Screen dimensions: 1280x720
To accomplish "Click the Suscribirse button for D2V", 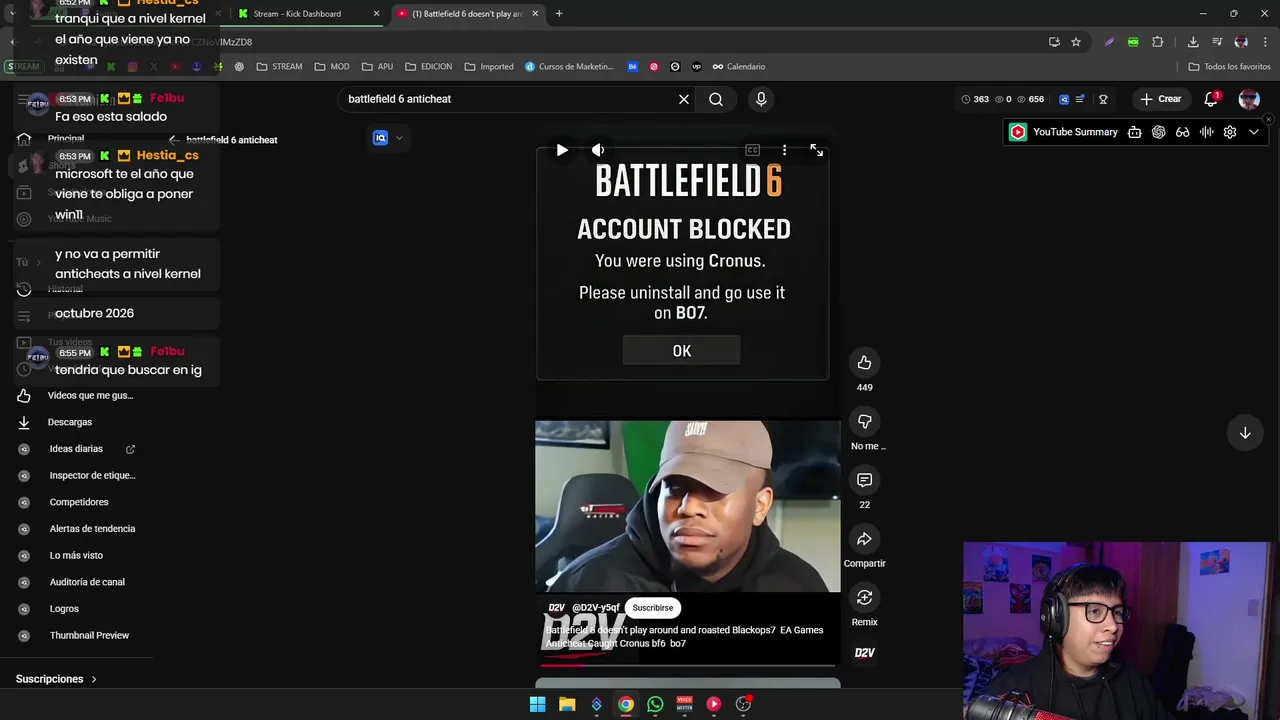I will click(x=652, y=608).
